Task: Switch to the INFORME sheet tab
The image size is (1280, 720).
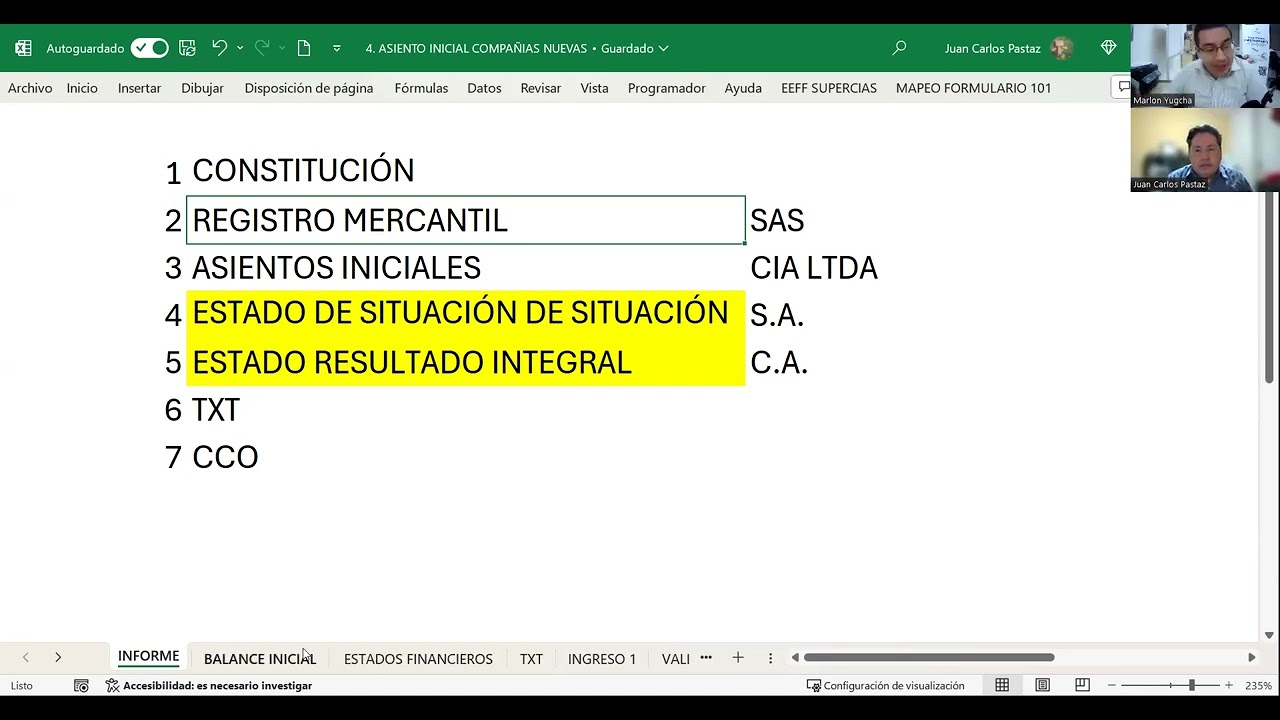Action: pyautogui.click(x=148, y=657)
